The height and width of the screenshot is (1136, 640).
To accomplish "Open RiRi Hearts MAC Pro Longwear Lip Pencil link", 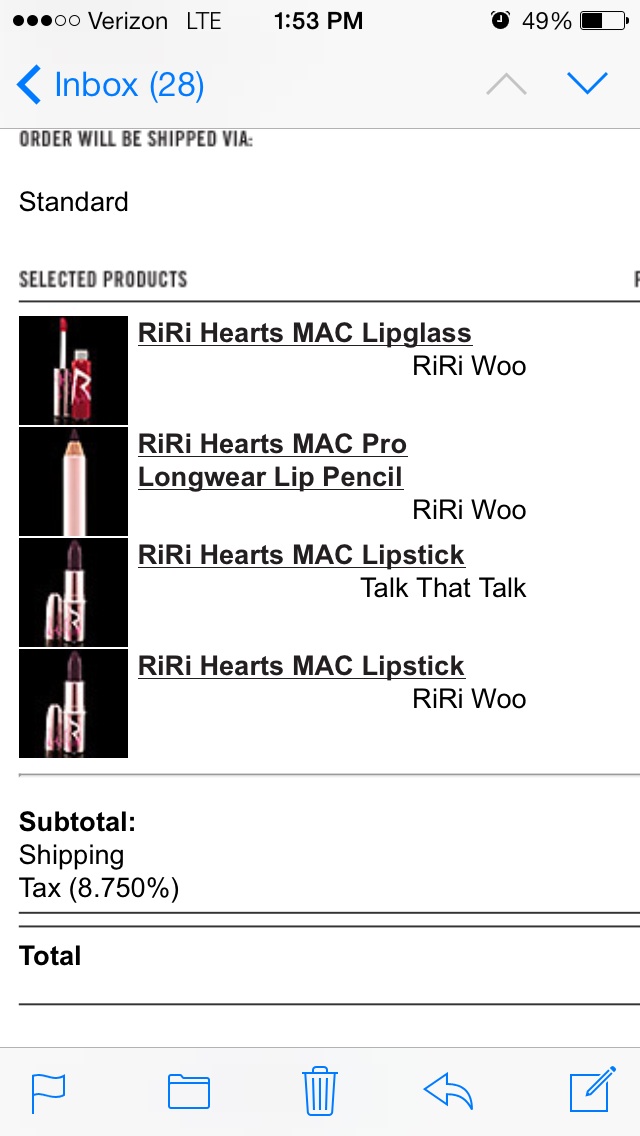I will 273,461.
